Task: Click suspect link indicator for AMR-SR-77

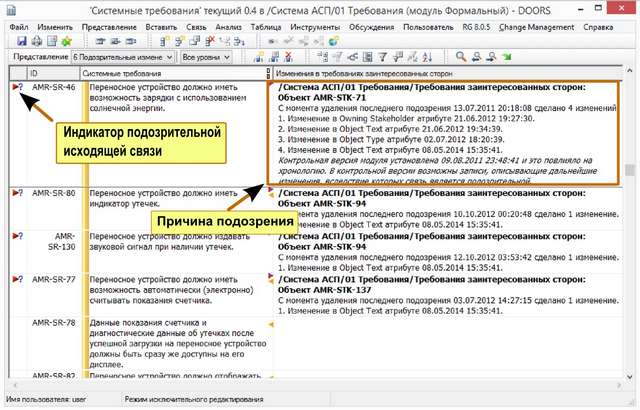Action: (18, 279)
